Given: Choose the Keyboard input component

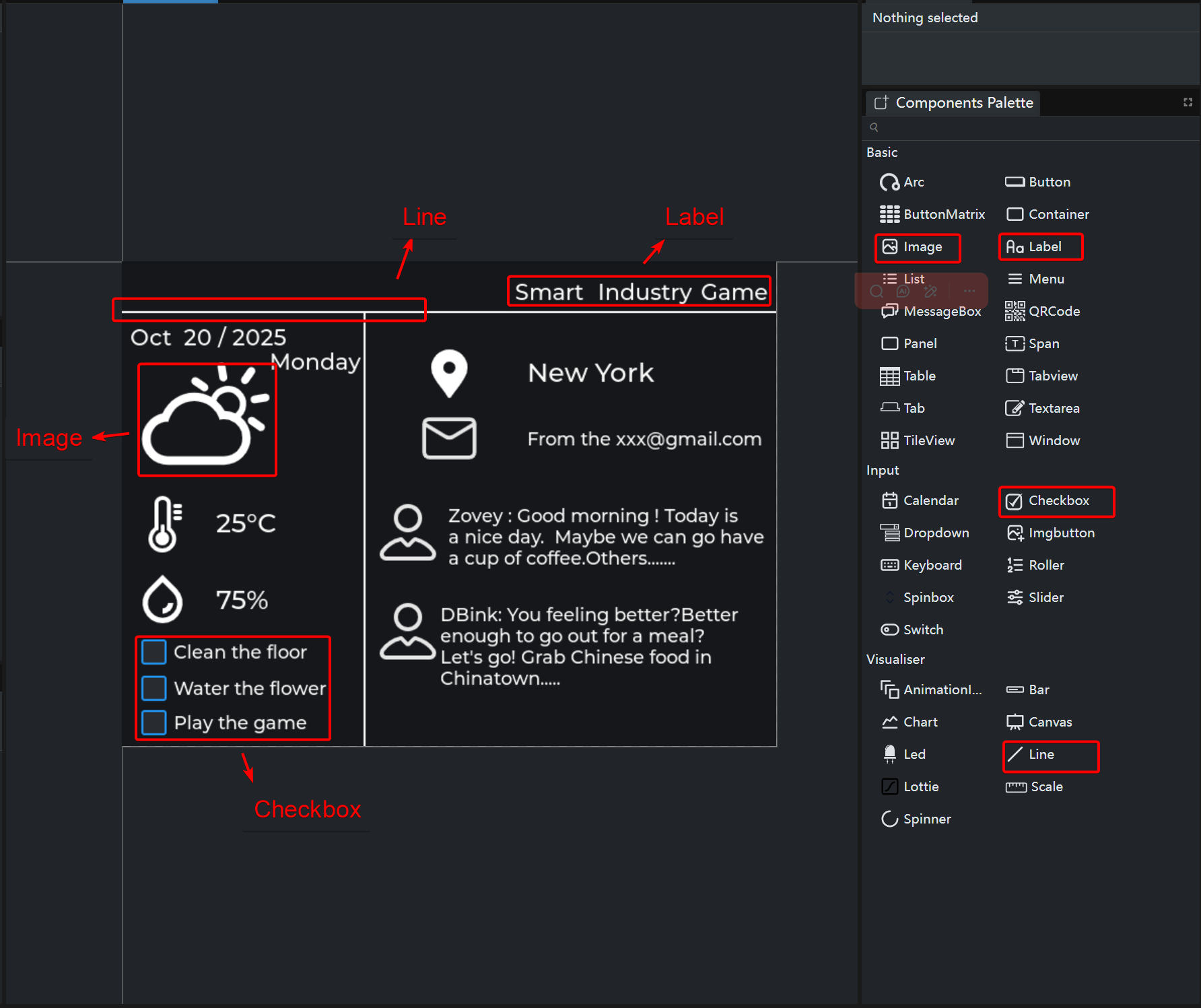Looking at the screenshot, I should pos(921,565).
